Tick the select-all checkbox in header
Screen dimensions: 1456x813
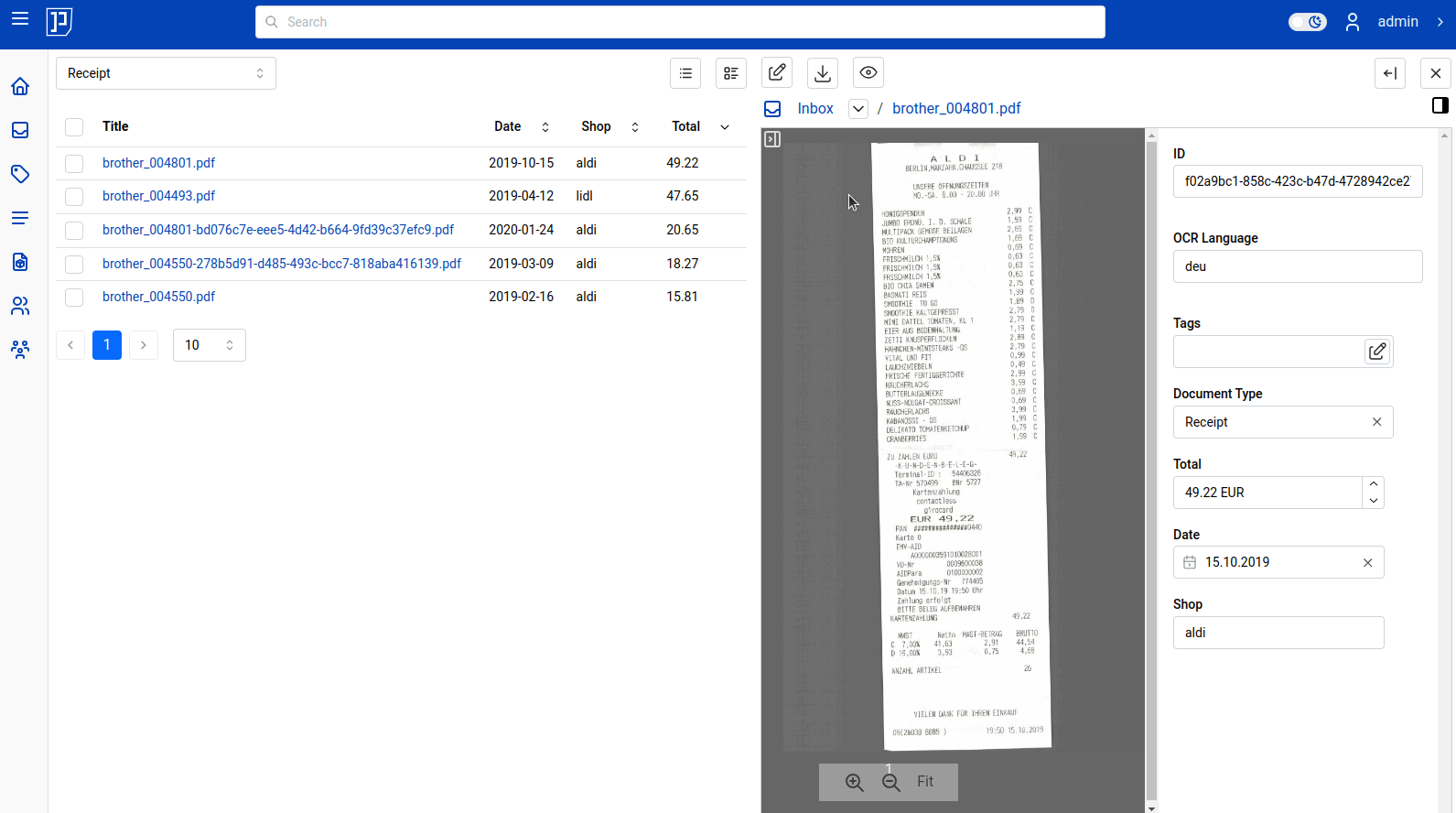(74, 127)
